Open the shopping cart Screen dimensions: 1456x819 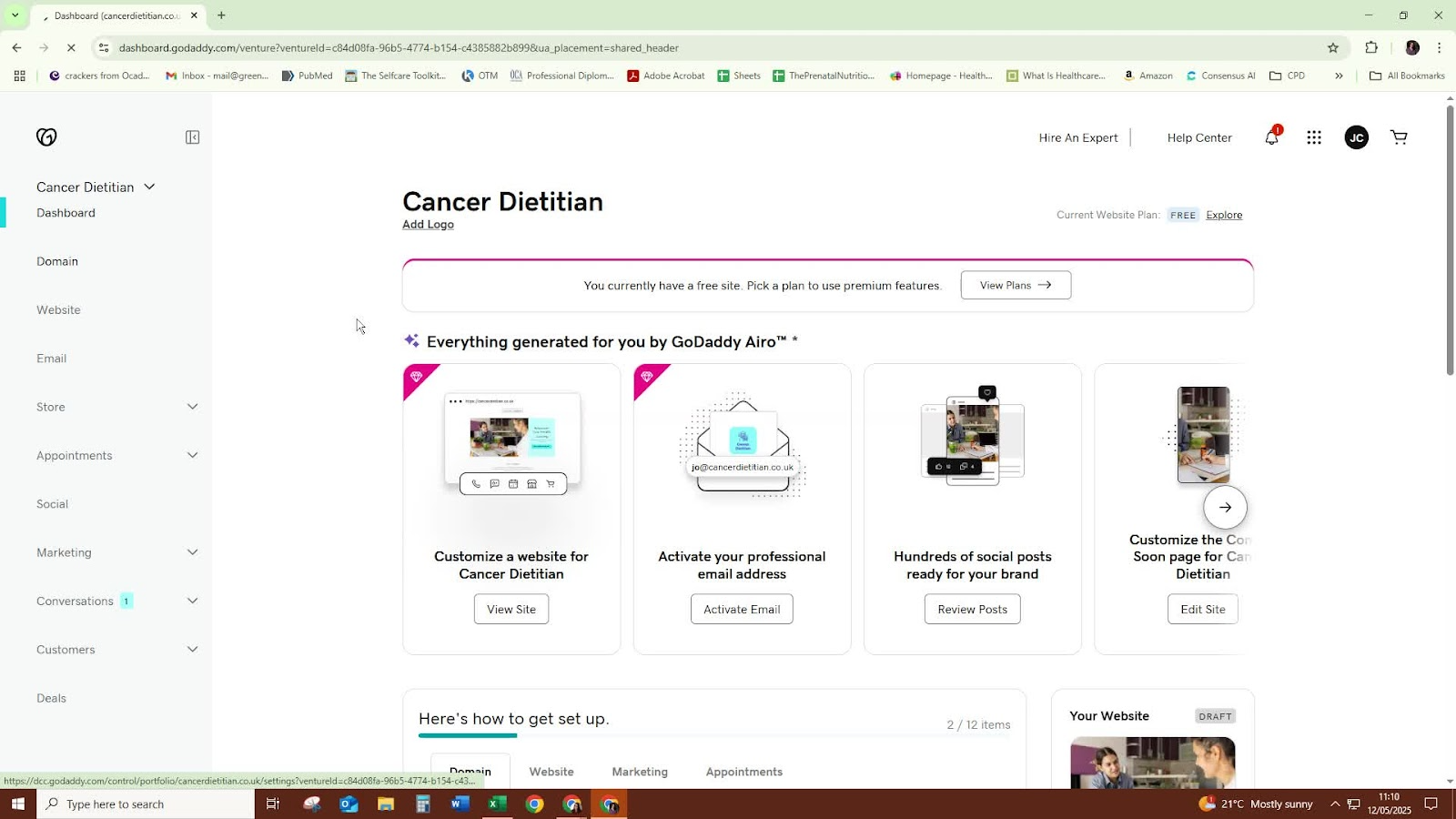pos(1399,137)
